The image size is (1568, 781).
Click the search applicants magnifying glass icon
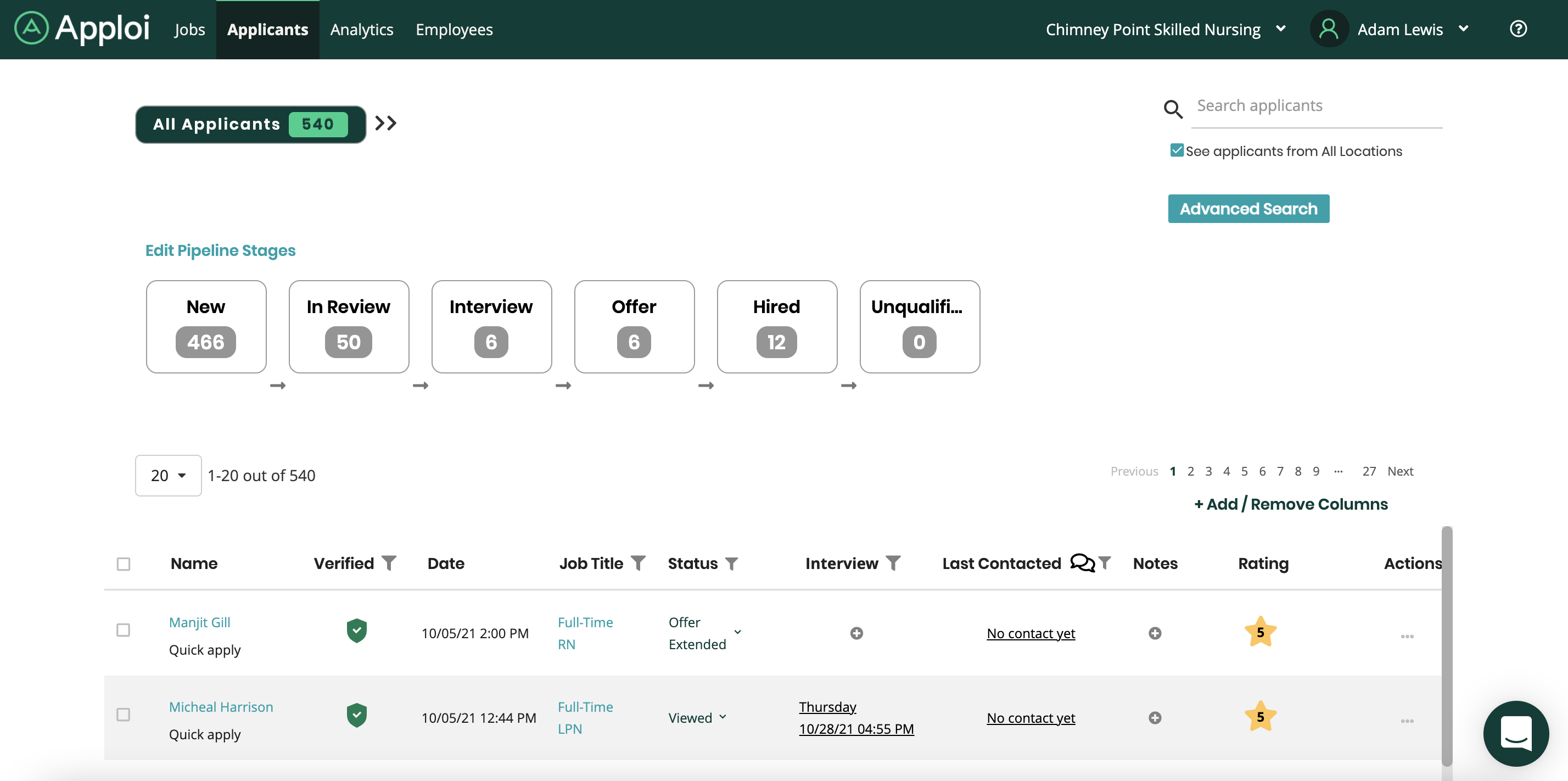[x=1173, y=108]
